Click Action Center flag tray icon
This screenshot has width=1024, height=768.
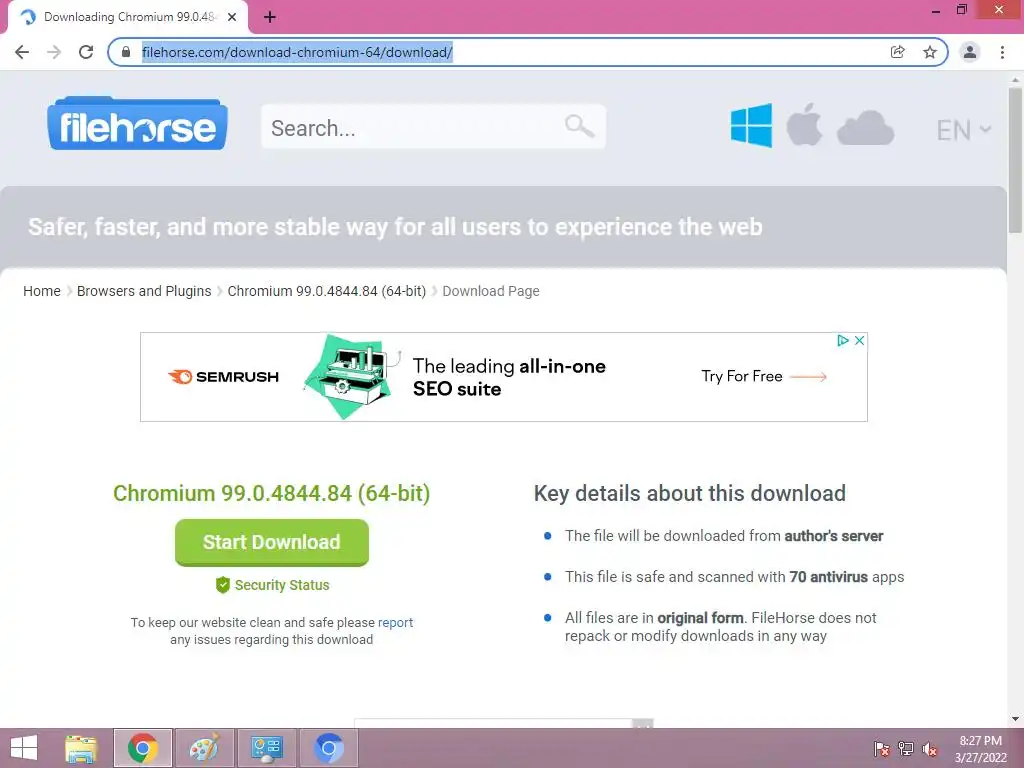pos(882,749)
